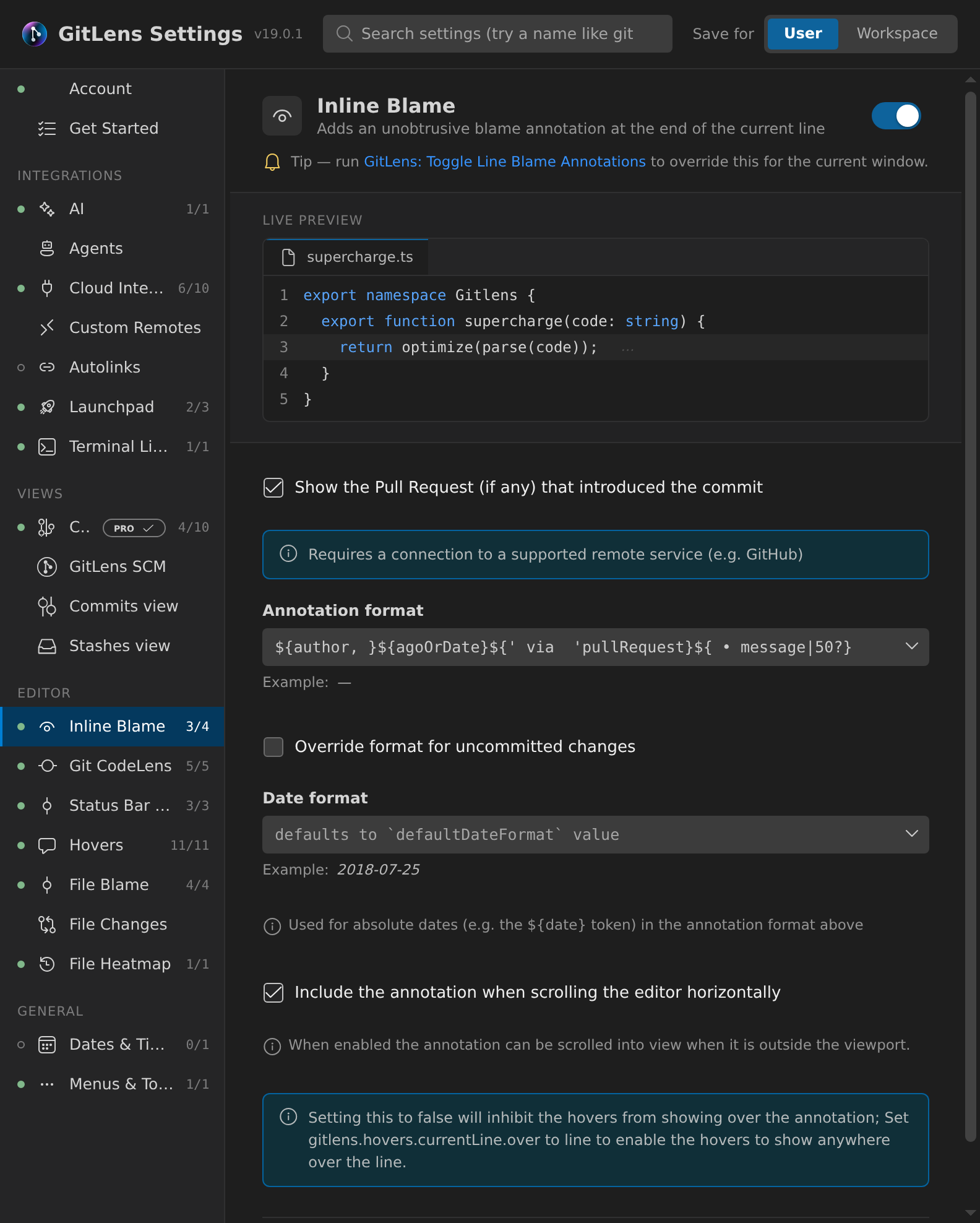Expand the Annotation format dropdown arrow
Screen dimensions: 980x1223
[911, 647]
